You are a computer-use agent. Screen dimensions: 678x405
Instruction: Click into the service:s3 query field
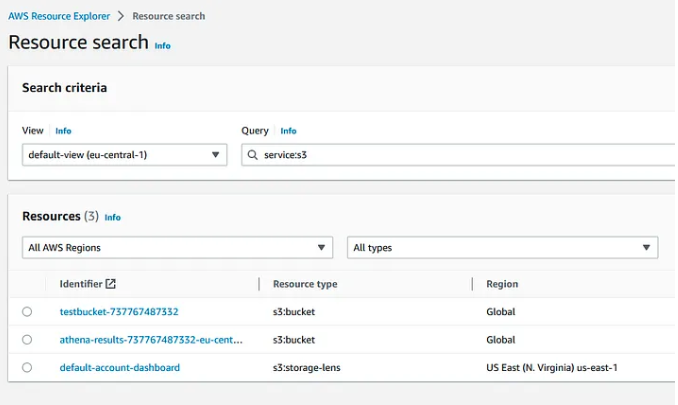[458, 155]
